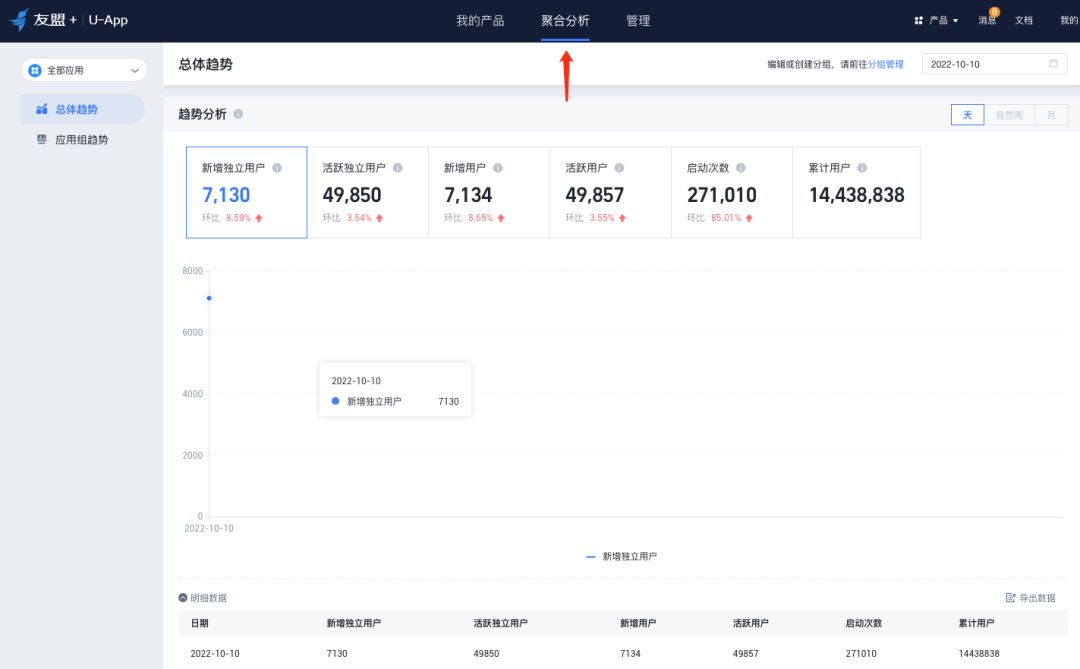
Task: Click the 活跃用户 info icon
Action: pos(619,167)
